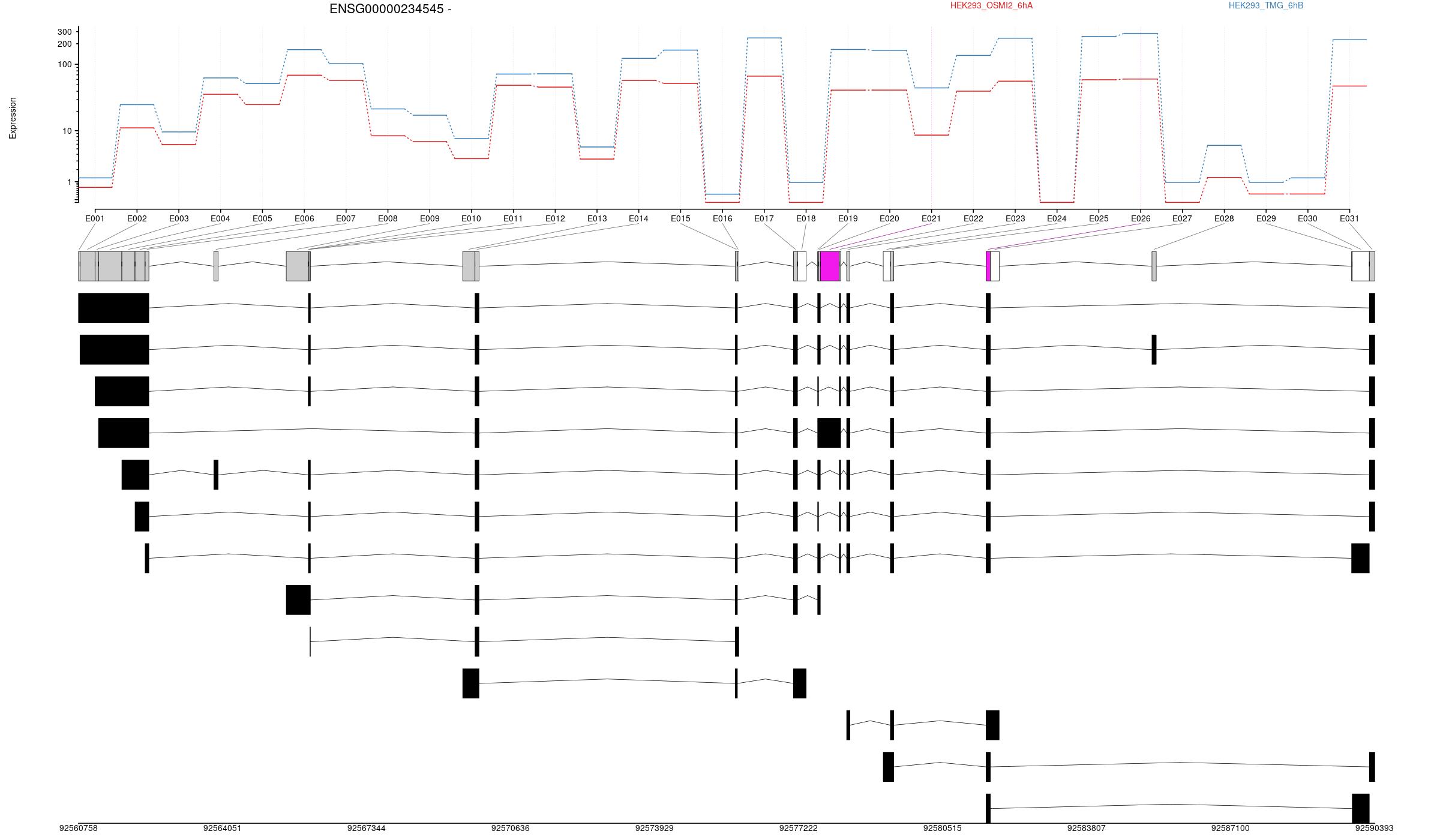This screenshot has width=1440, height=840.
Task: Select exon label E017
Action: [764, 218]
